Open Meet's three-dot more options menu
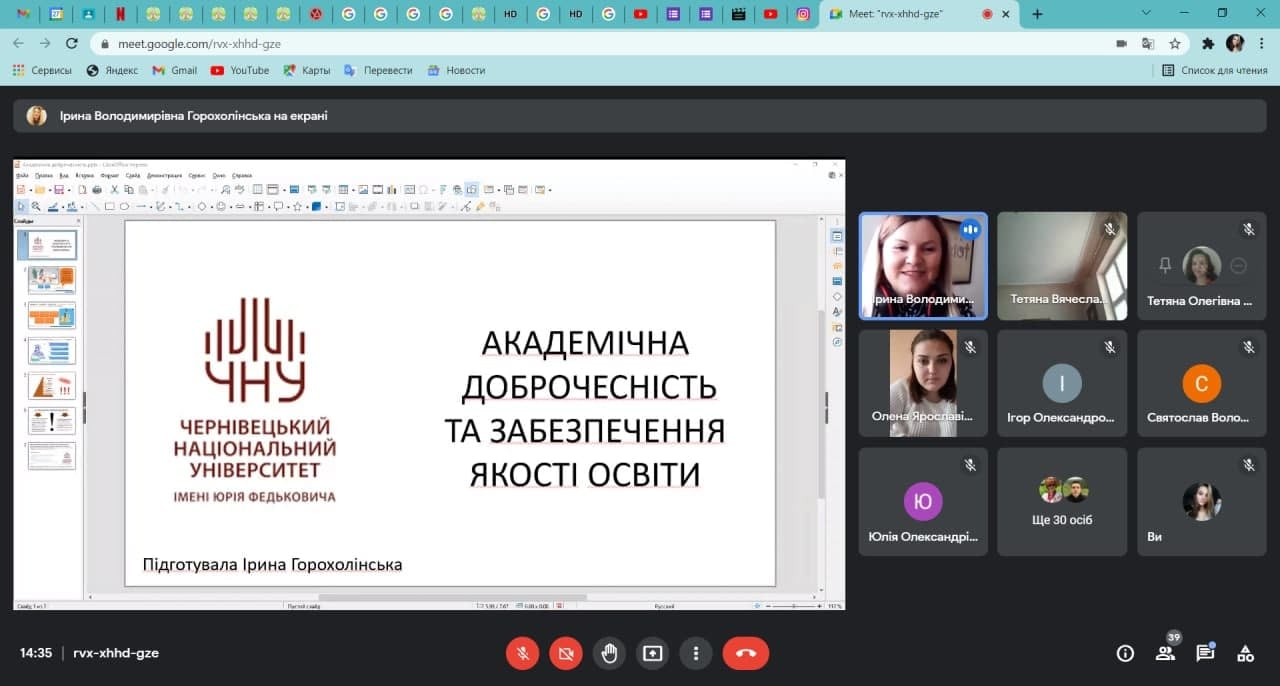This screenshot has width=1280, height=686. pos(696,653)
